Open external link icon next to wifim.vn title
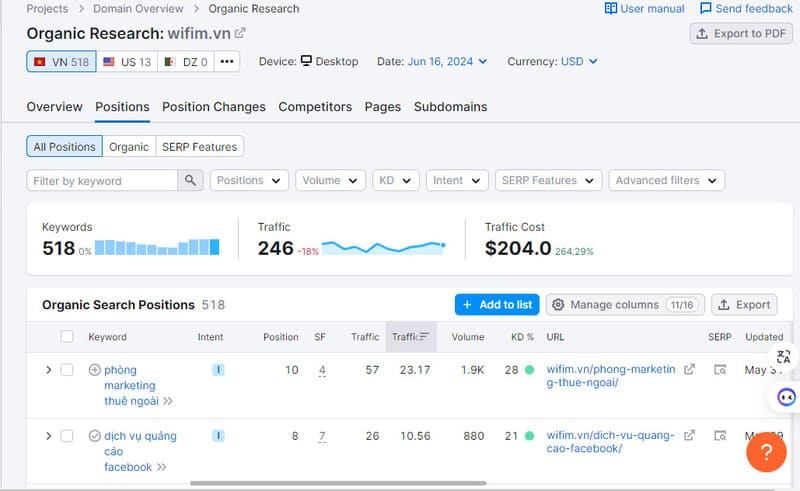The width and height of the screenshot is (800, 491). (240, 33)
